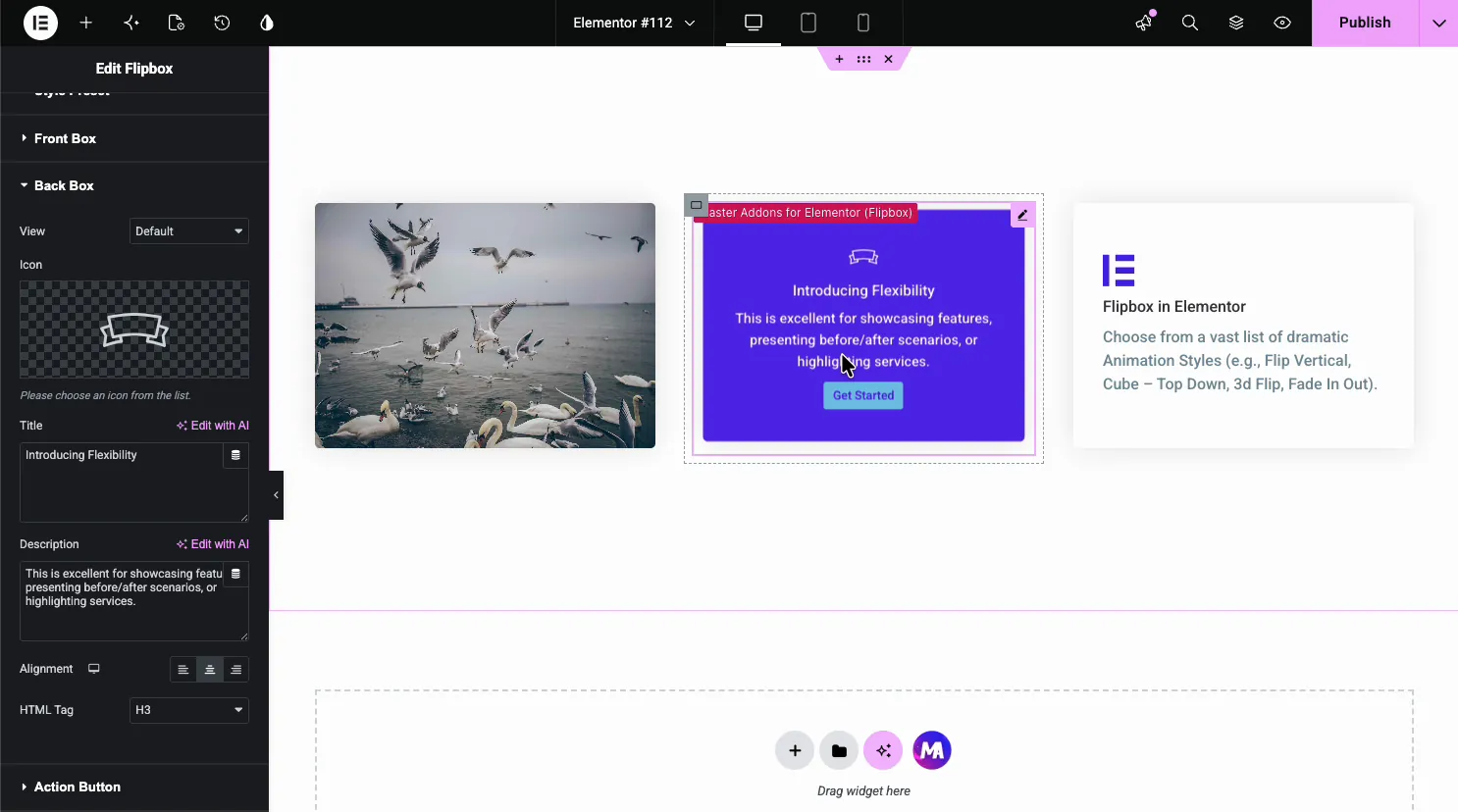Preview changes with the eye icon
Screen dimensions: 1458x812
click(x=1282, y=23)
